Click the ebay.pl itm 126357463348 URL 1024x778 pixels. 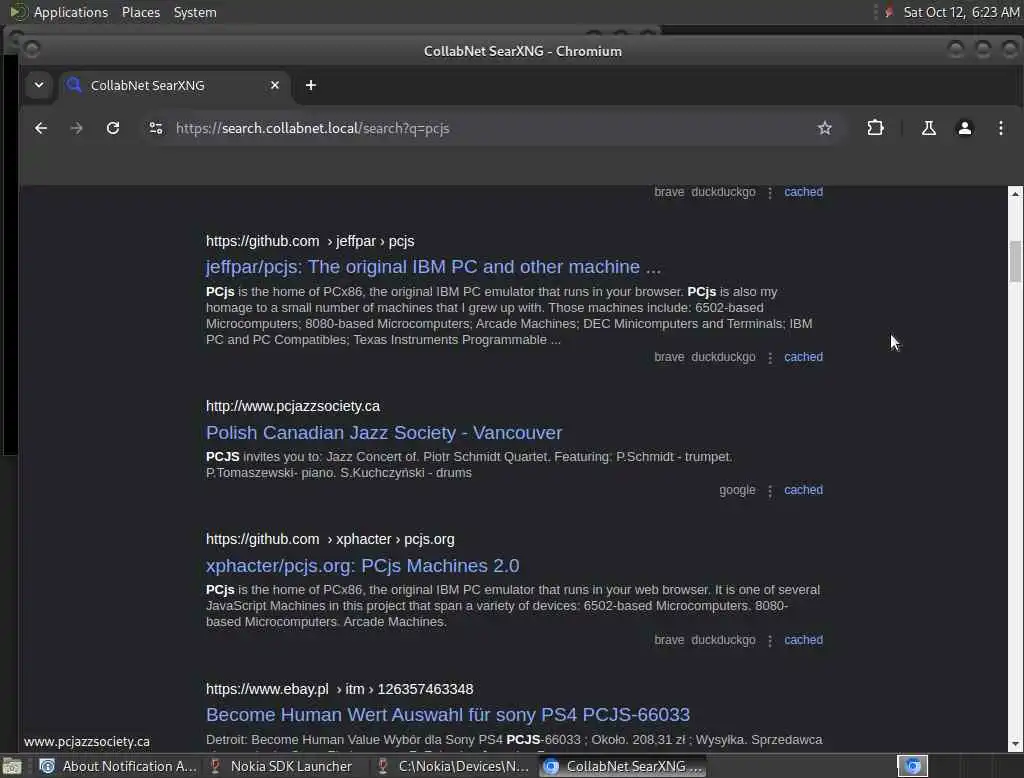[340, 689]
